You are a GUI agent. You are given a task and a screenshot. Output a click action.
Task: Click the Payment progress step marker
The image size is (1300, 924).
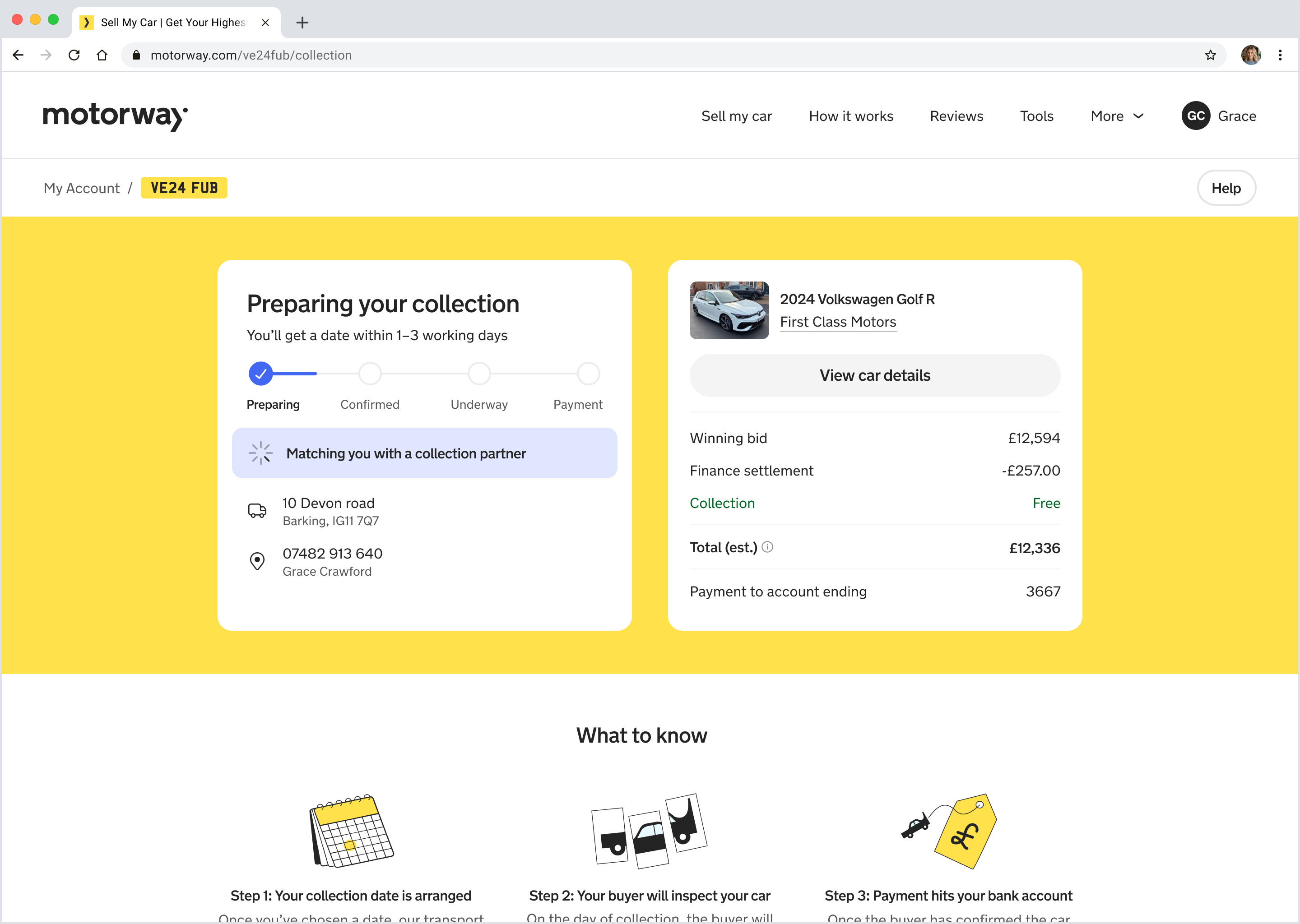tap(589, 374)
